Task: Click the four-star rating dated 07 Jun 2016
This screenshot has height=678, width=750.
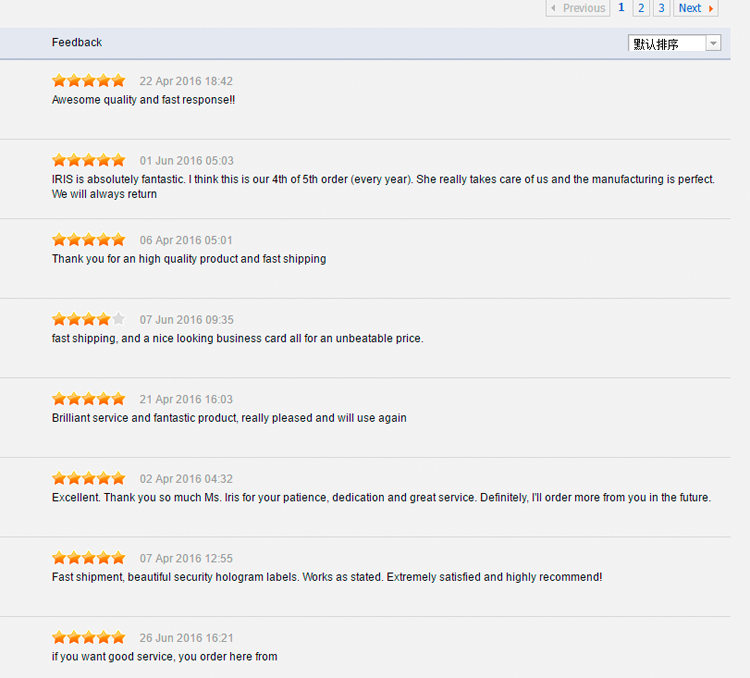Action: (89, 320)
